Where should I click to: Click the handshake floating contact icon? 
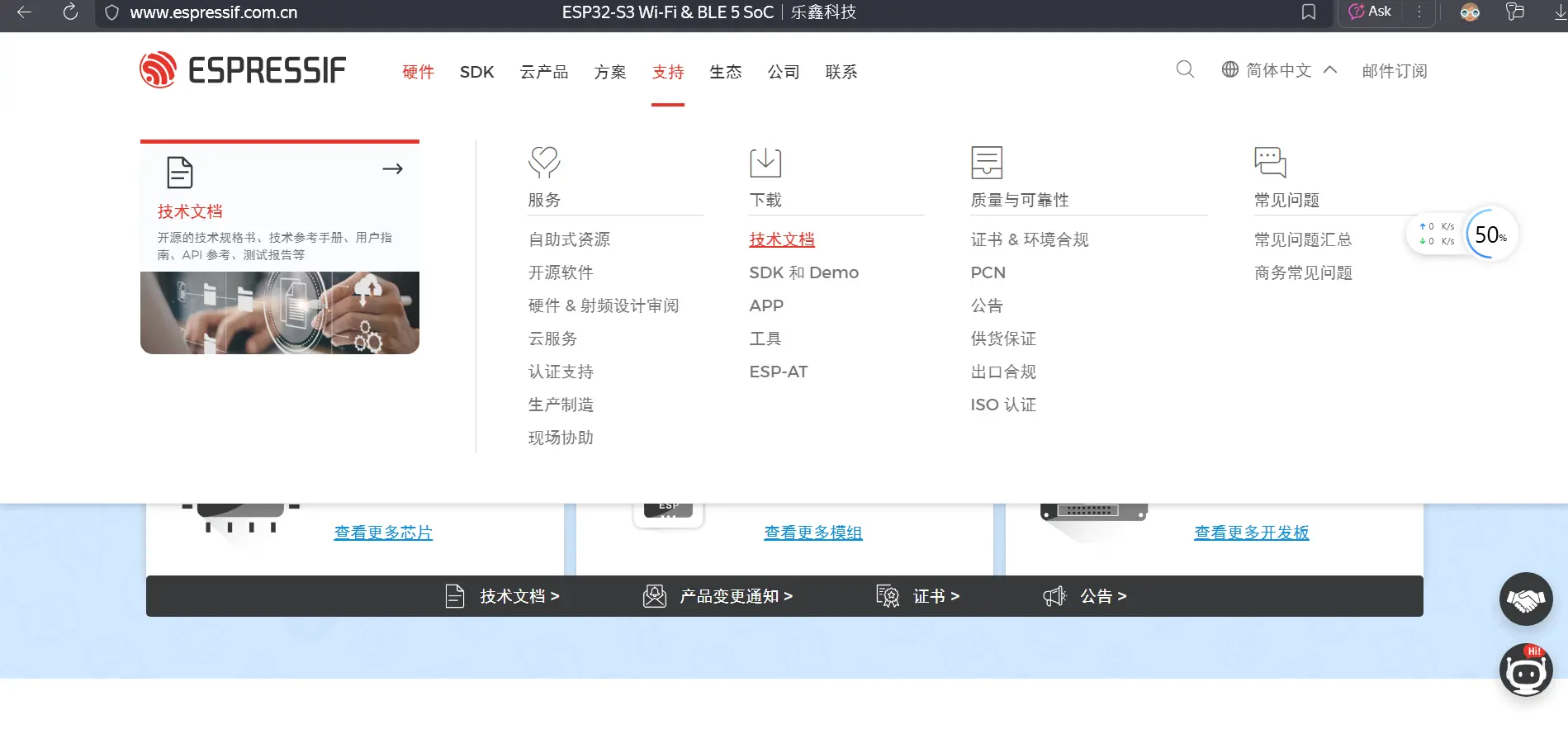[x=1526, y=599]
